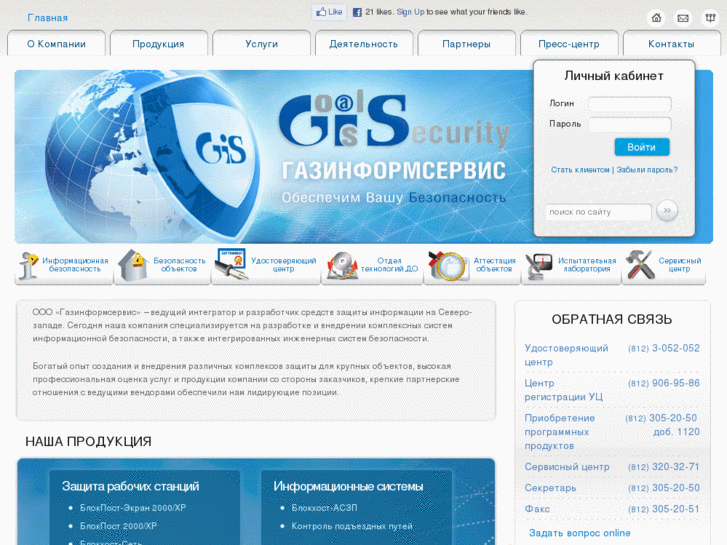727x545 pixels.
Task: Click the Стать клиентом link
Action: pyautogui.click(x=580, y=170)
